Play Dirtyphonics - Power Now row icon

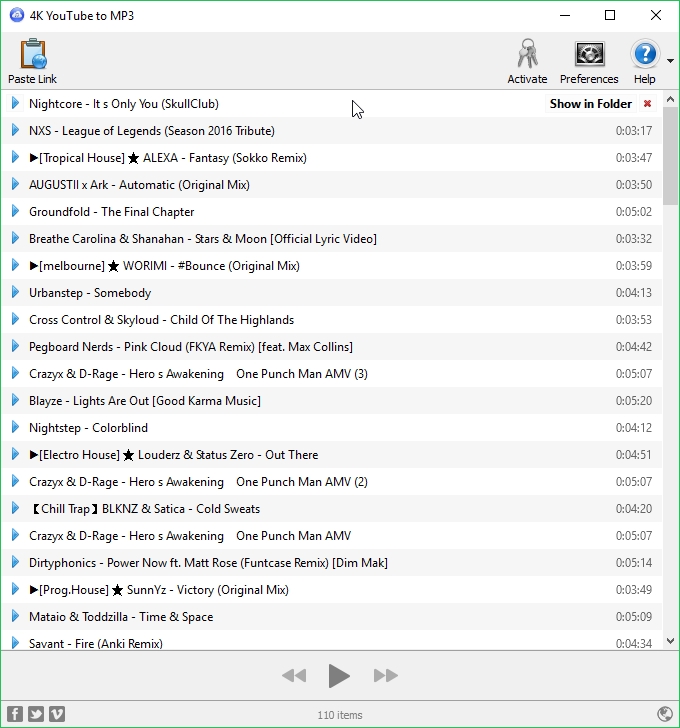pos(15,562)
